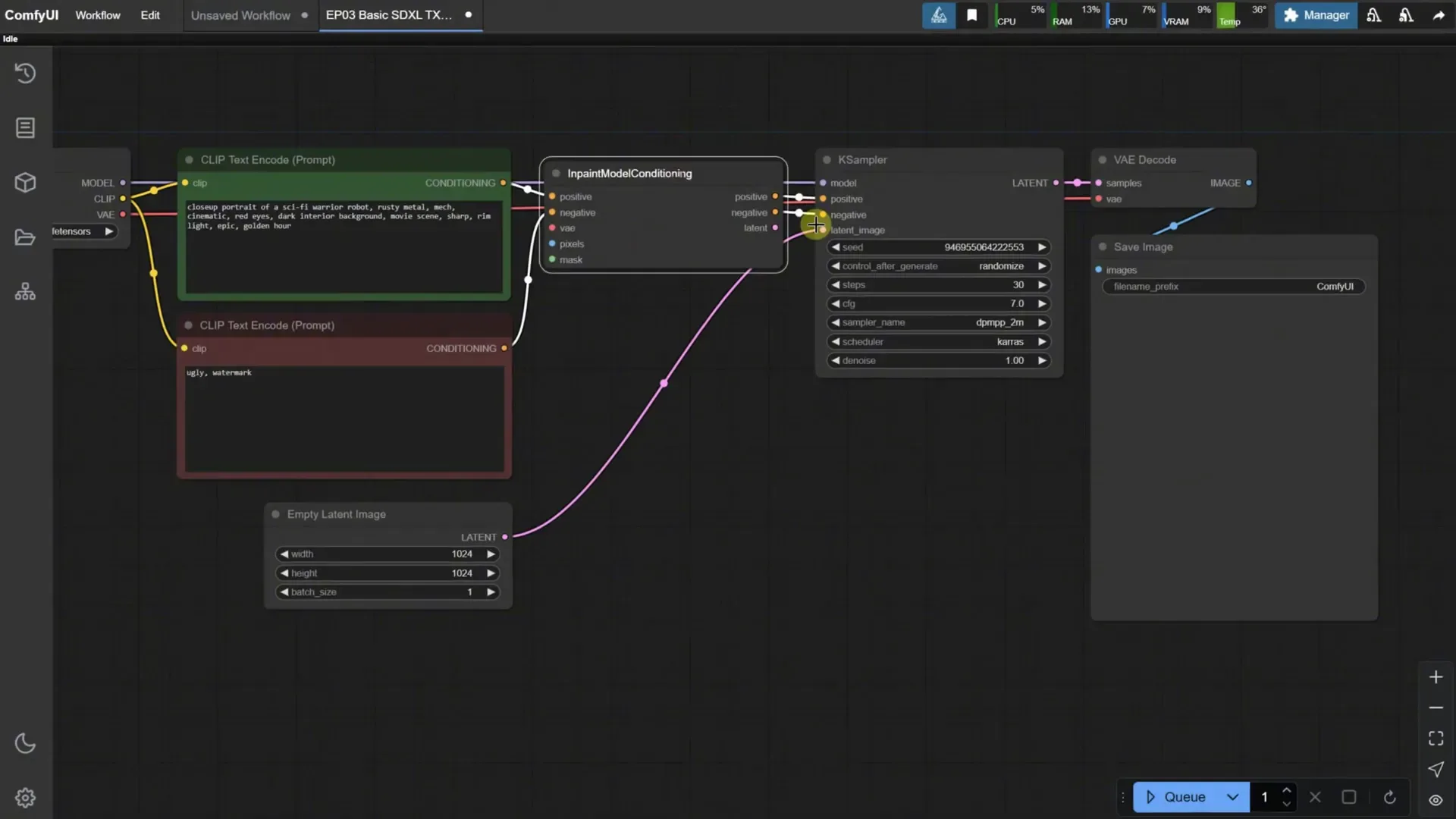Click the share arrow icon at top right
Image resolution: width=1456 pixels, height=819 pixels.
point(1438,14)
